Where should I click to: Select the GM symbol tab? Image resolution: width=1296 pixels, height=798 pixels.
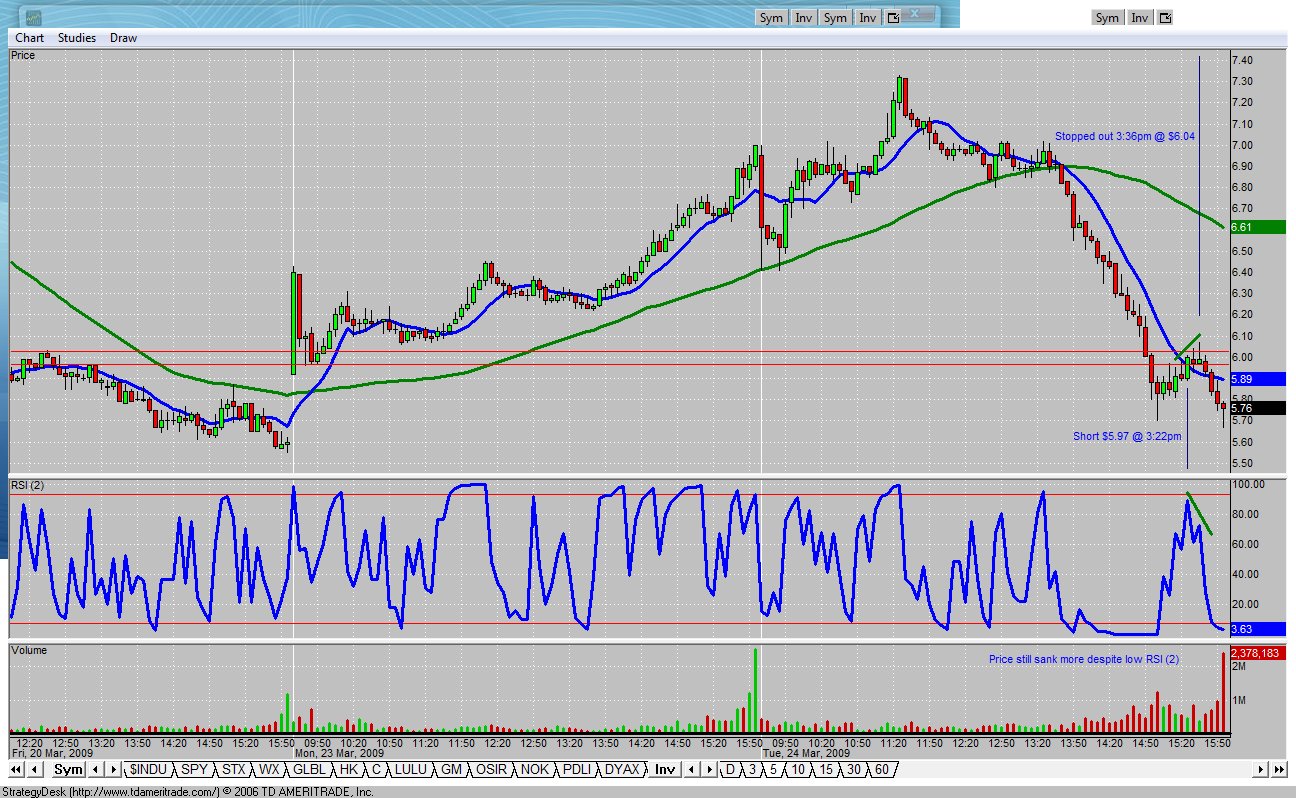452,769
